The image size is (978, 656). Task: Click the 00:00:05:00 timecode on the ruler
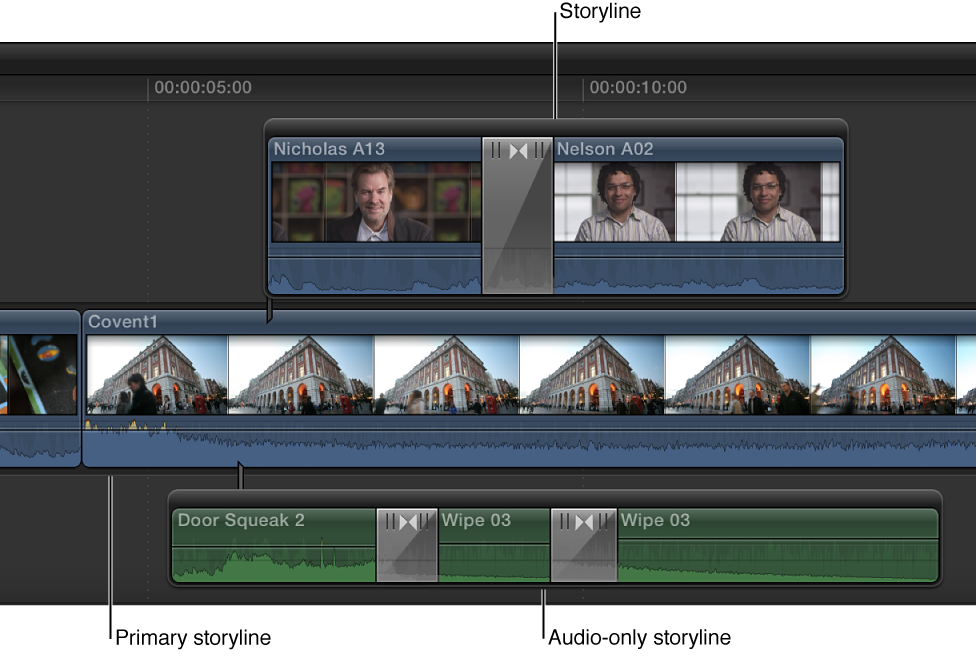tap(203, 87)
